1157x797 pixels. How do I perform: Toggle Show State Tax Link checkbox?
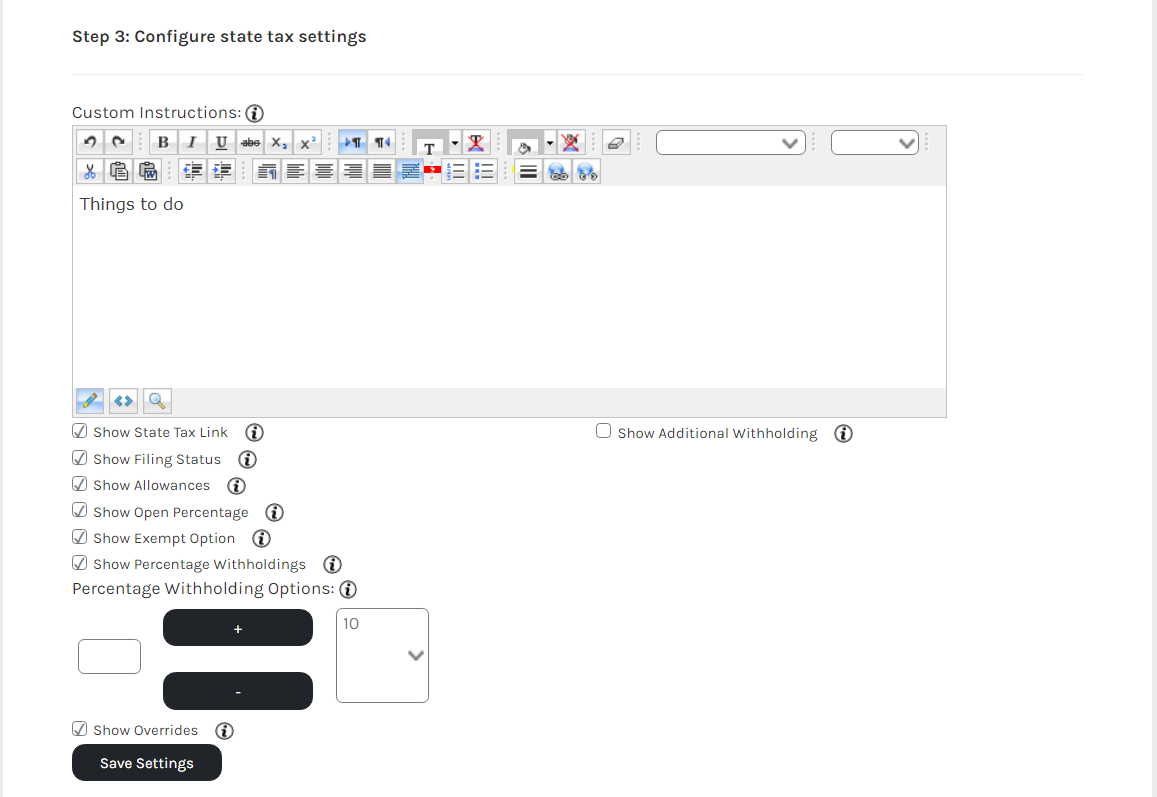pyautogui.click(x=80, y=431)
